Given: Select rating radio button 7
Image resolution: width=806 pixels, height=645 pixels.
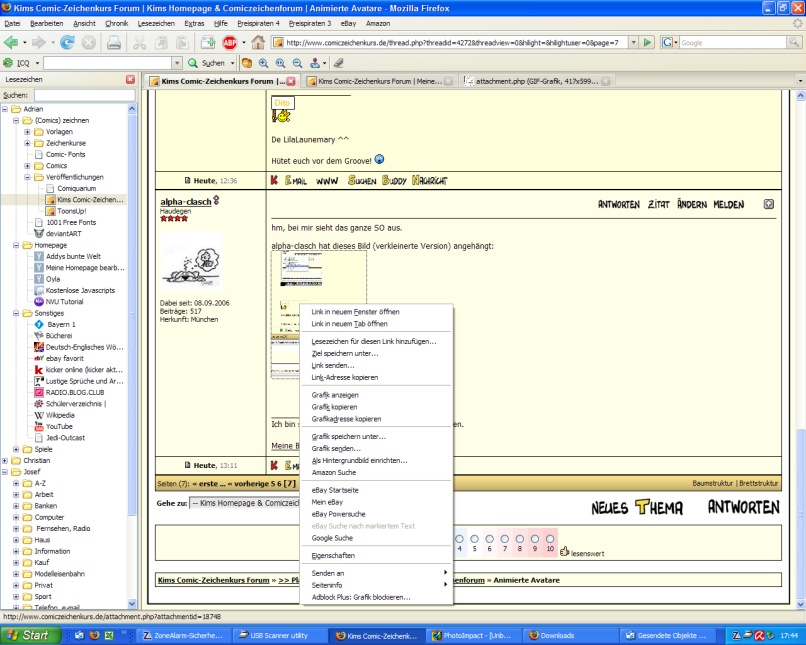Looking at the screenshot, I should click(505, 538).
